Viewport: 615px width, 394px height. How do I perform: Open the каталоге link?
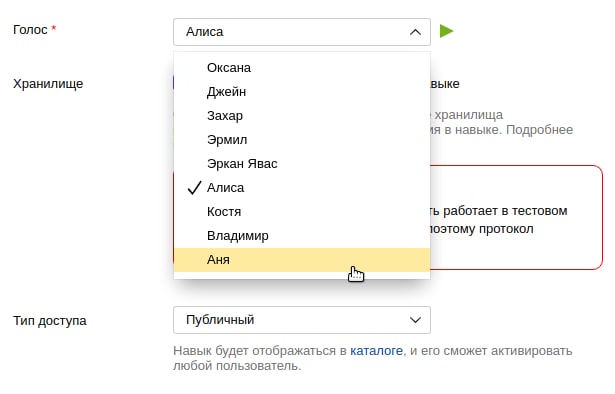pyautogui.click(x=376, y=350)
